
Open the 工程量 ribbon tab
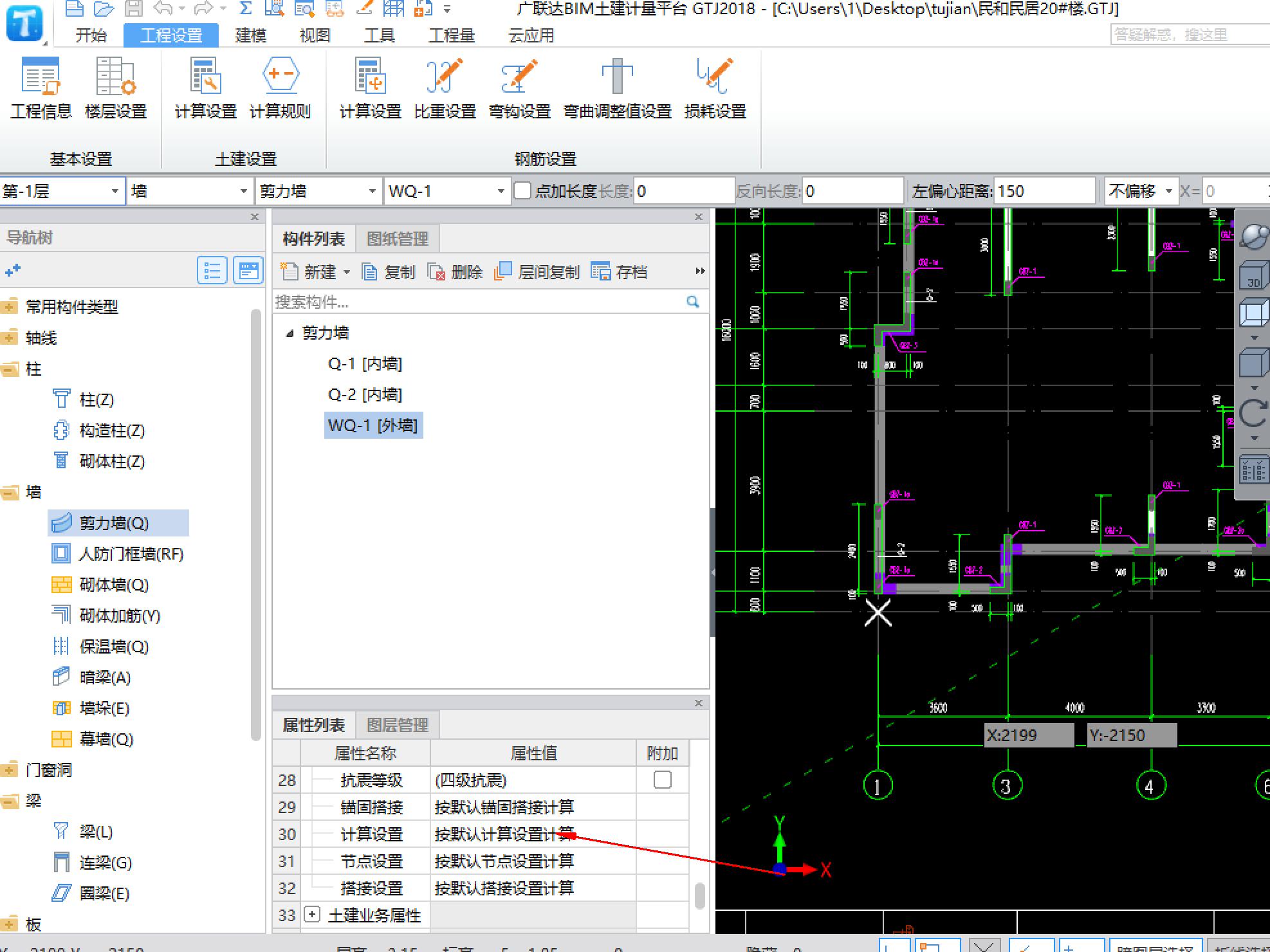pos(452,35)
